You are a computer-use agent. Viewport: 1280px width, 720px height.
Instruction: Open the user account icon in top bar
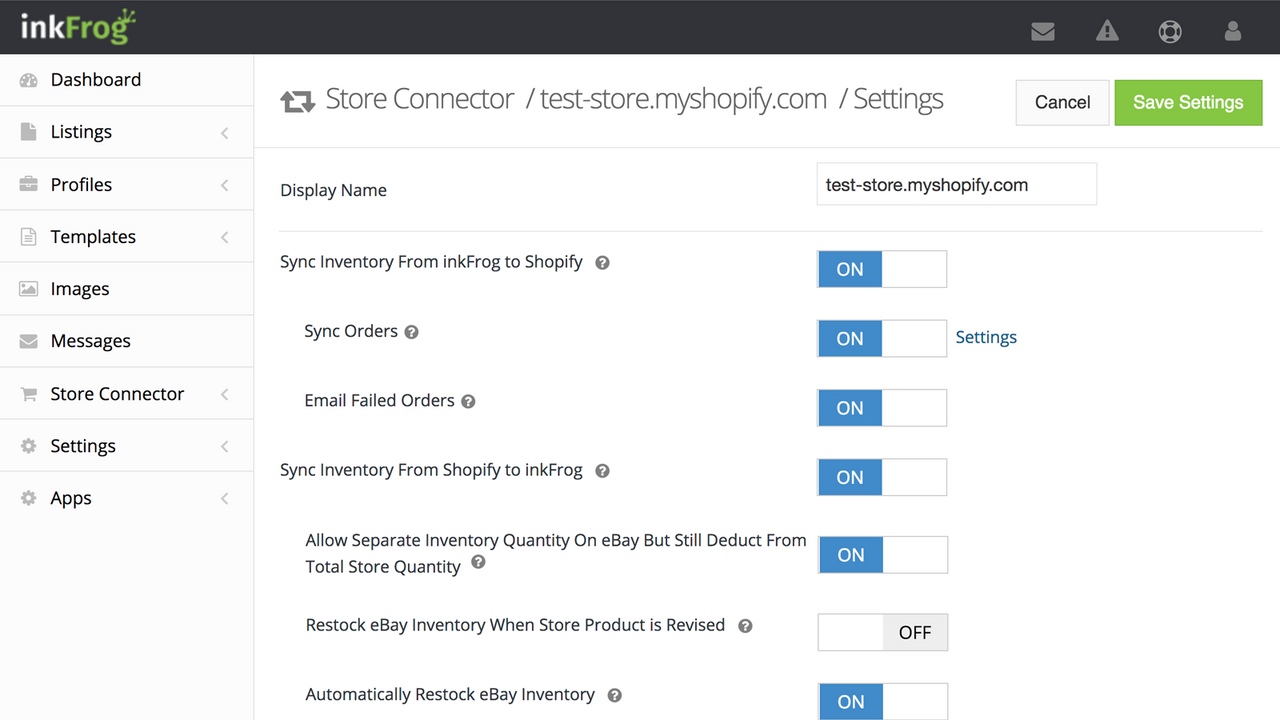[1232, 31]
